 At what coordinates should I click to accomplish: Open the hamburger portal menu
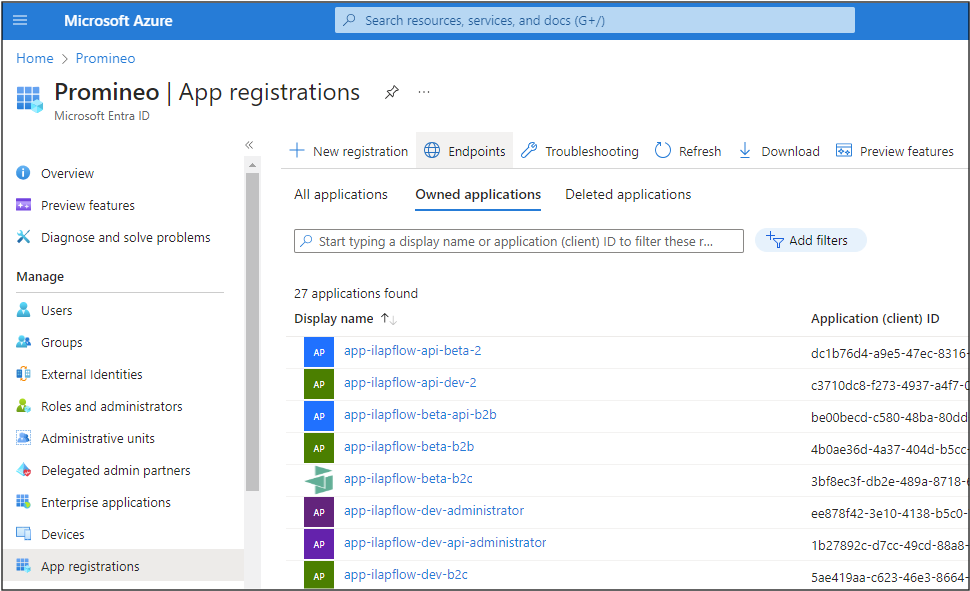click(x=20, y=20)
